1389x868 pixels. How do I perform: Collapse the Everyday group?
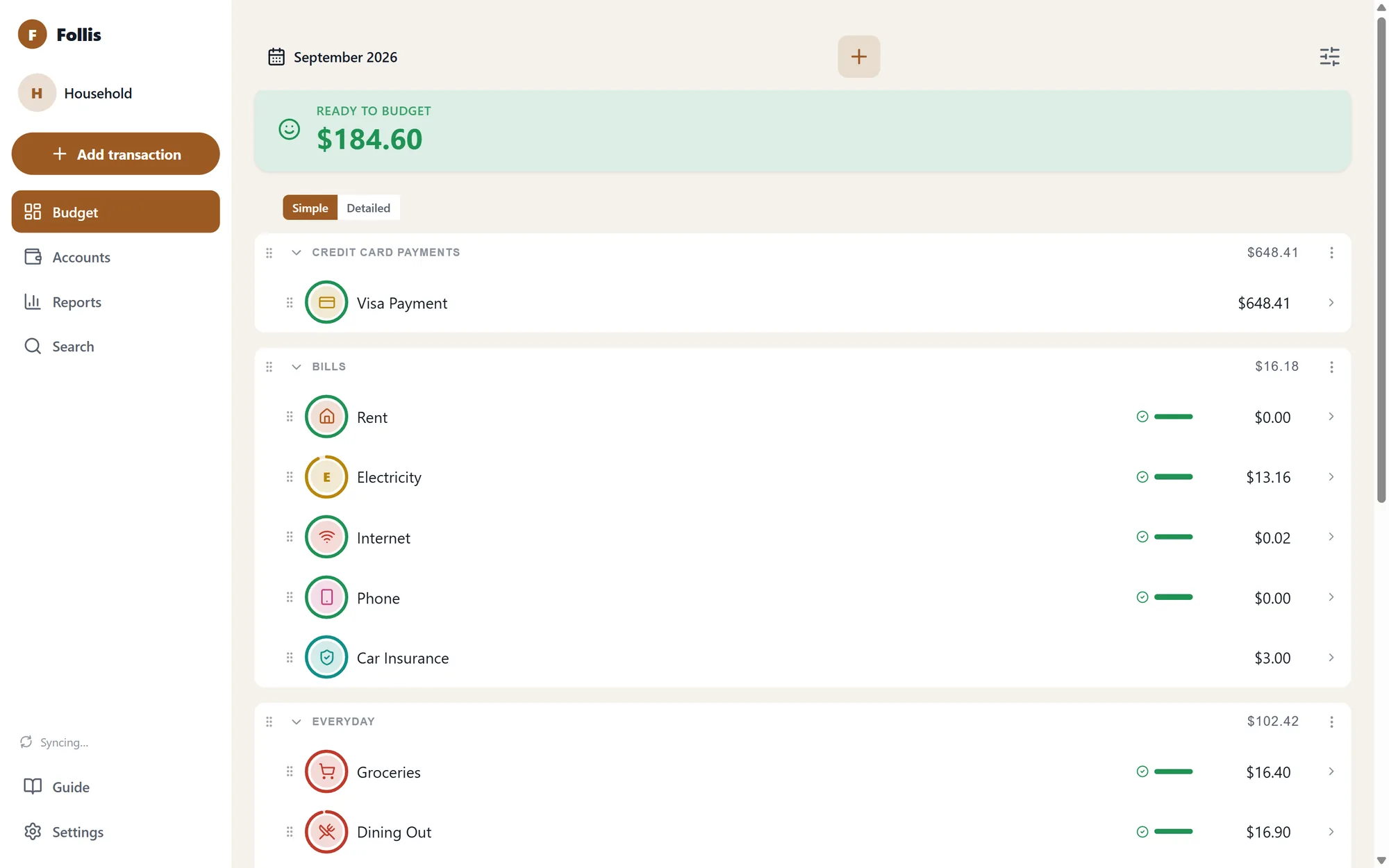(297, 722)
